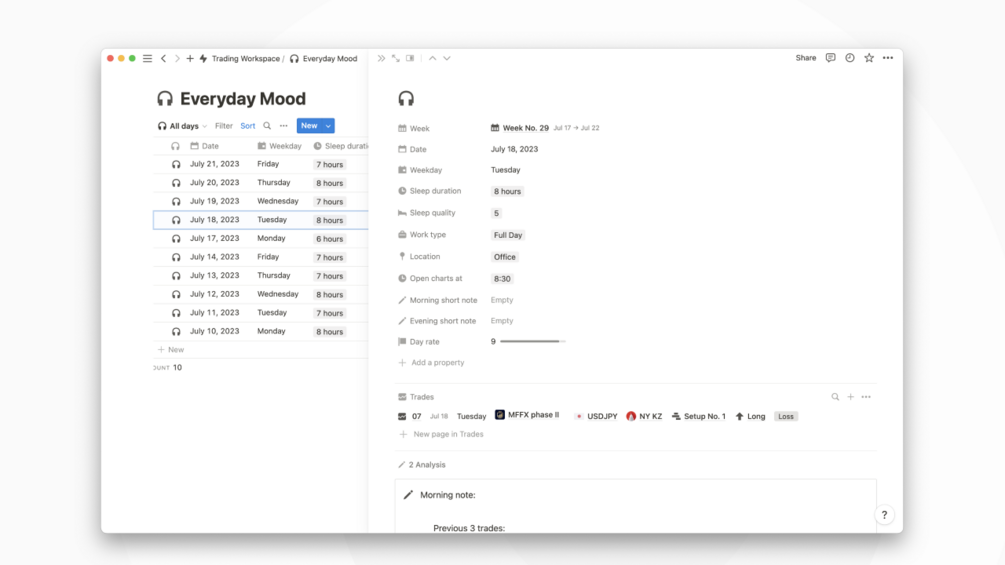Viewport: 1005px width, 565px height.
Task: Add a new page with the plus icon
Action: pos(190,58)
